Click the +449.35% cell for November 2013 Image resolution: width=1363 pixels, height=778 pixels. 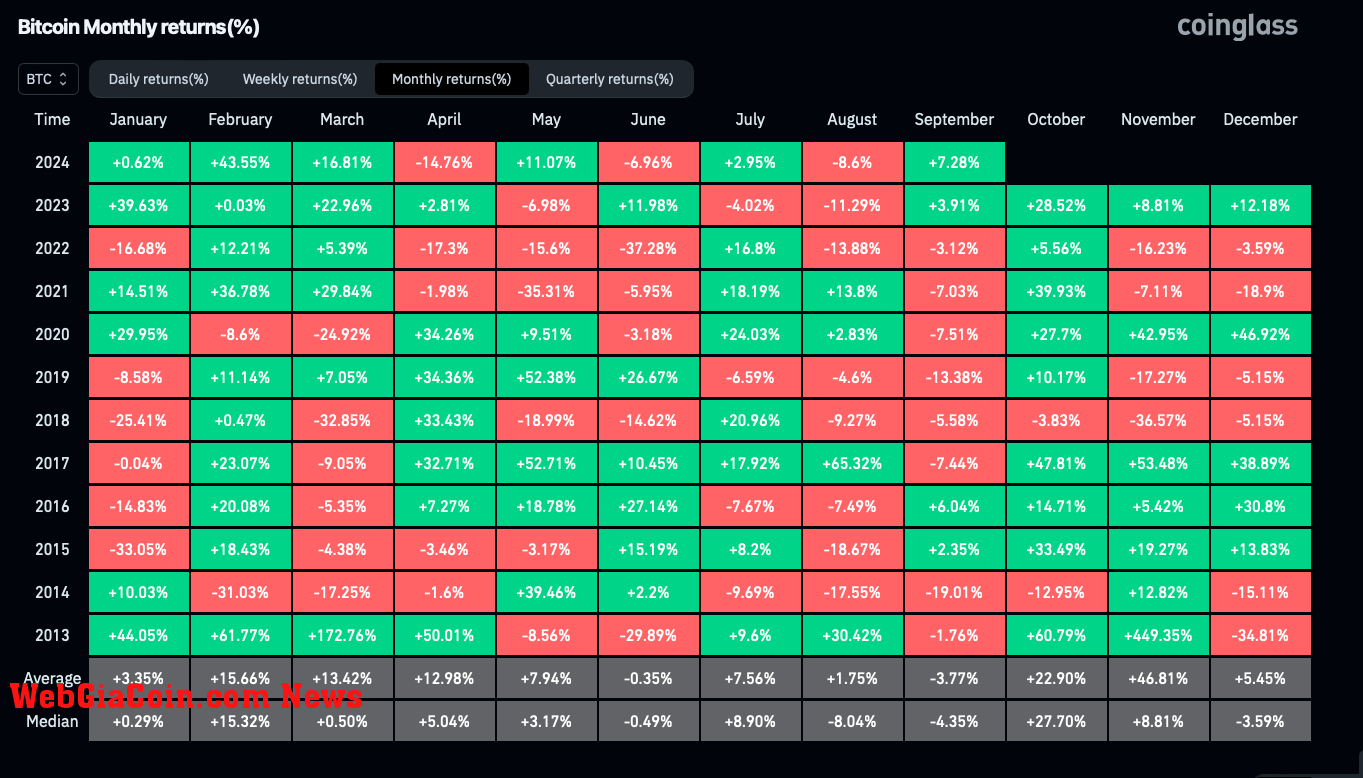point(1158,635)
